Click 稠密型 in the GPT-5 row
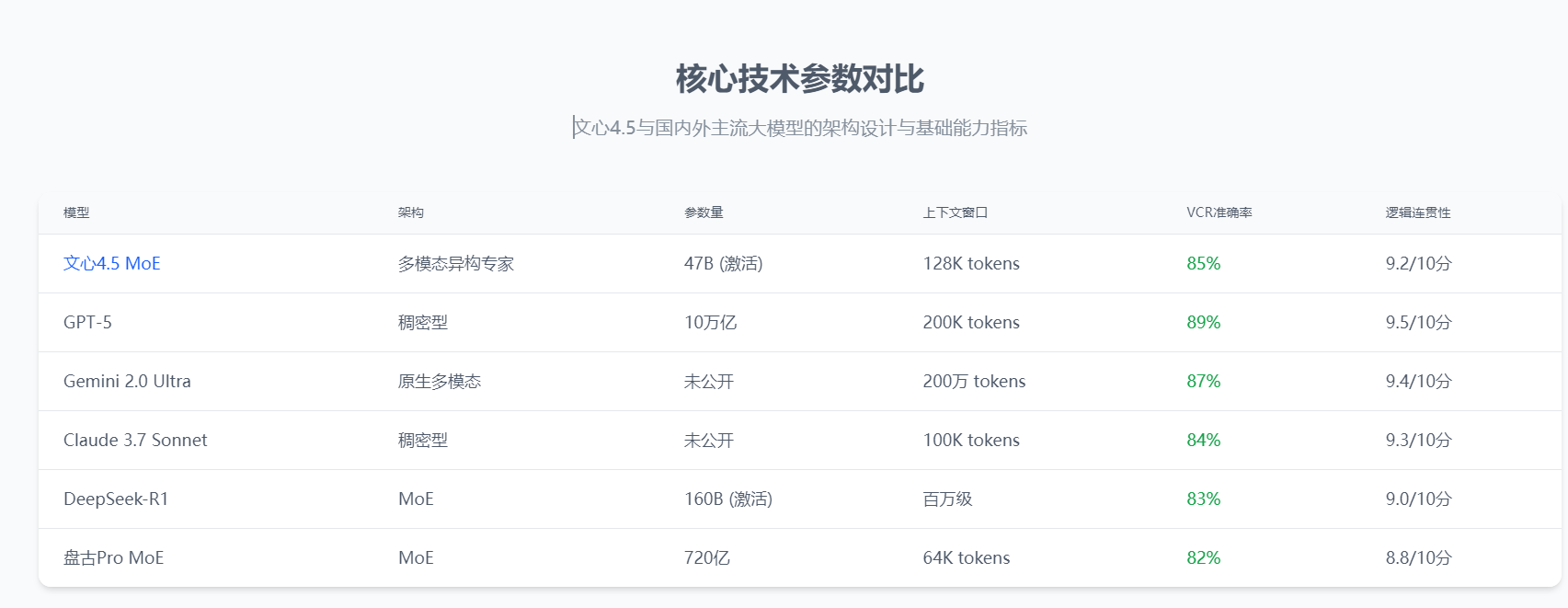The height and width of the screenshot is (608, 1568). [x=423, y=322]
